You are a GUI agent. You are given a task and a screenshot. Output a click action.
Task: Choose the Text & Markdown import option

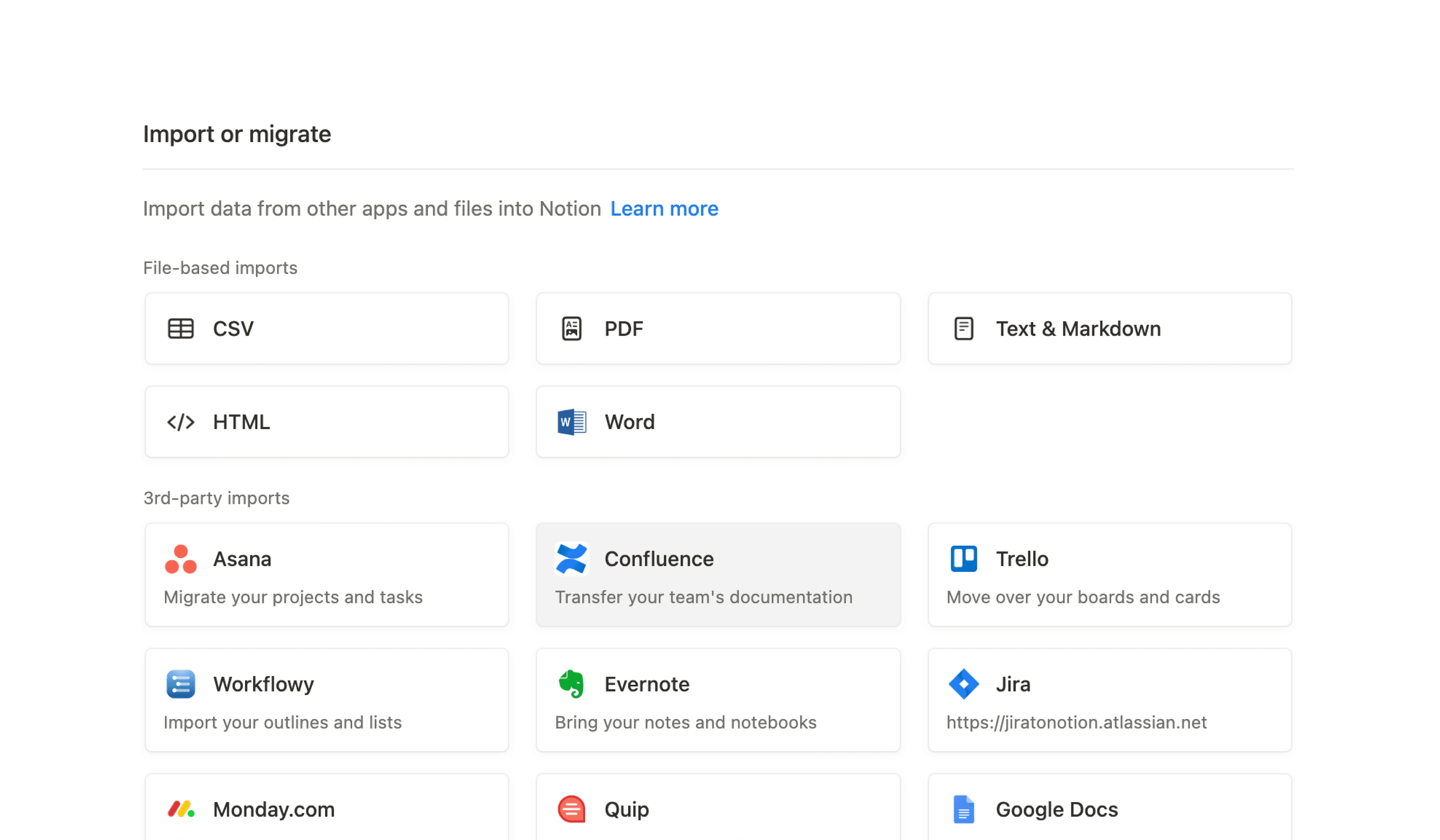click(1109, 328)
